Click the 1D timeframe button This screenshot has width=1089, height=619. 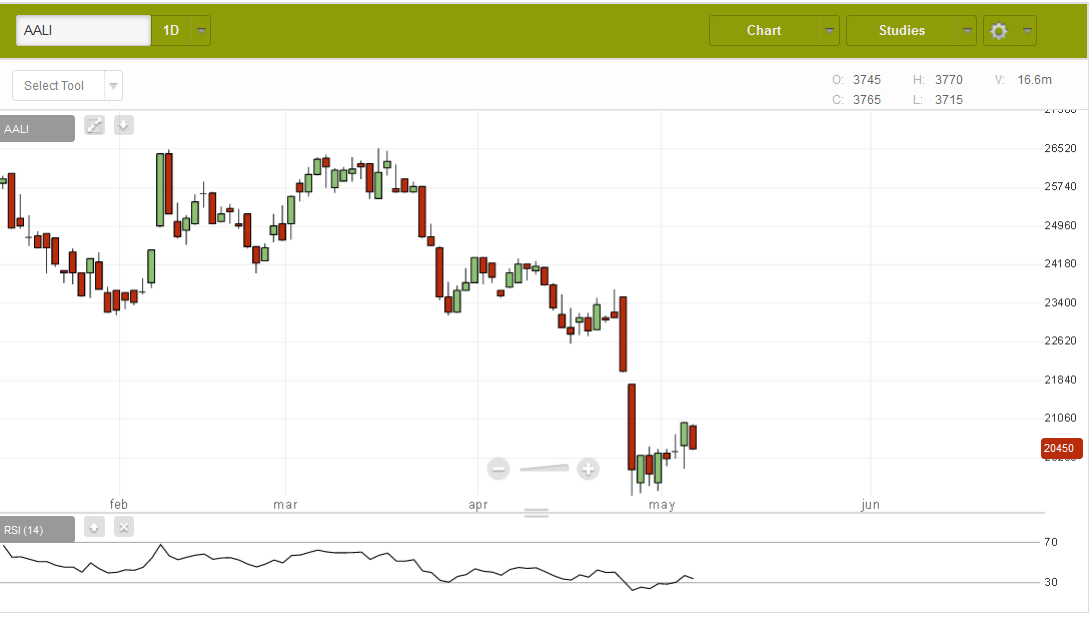171,31
